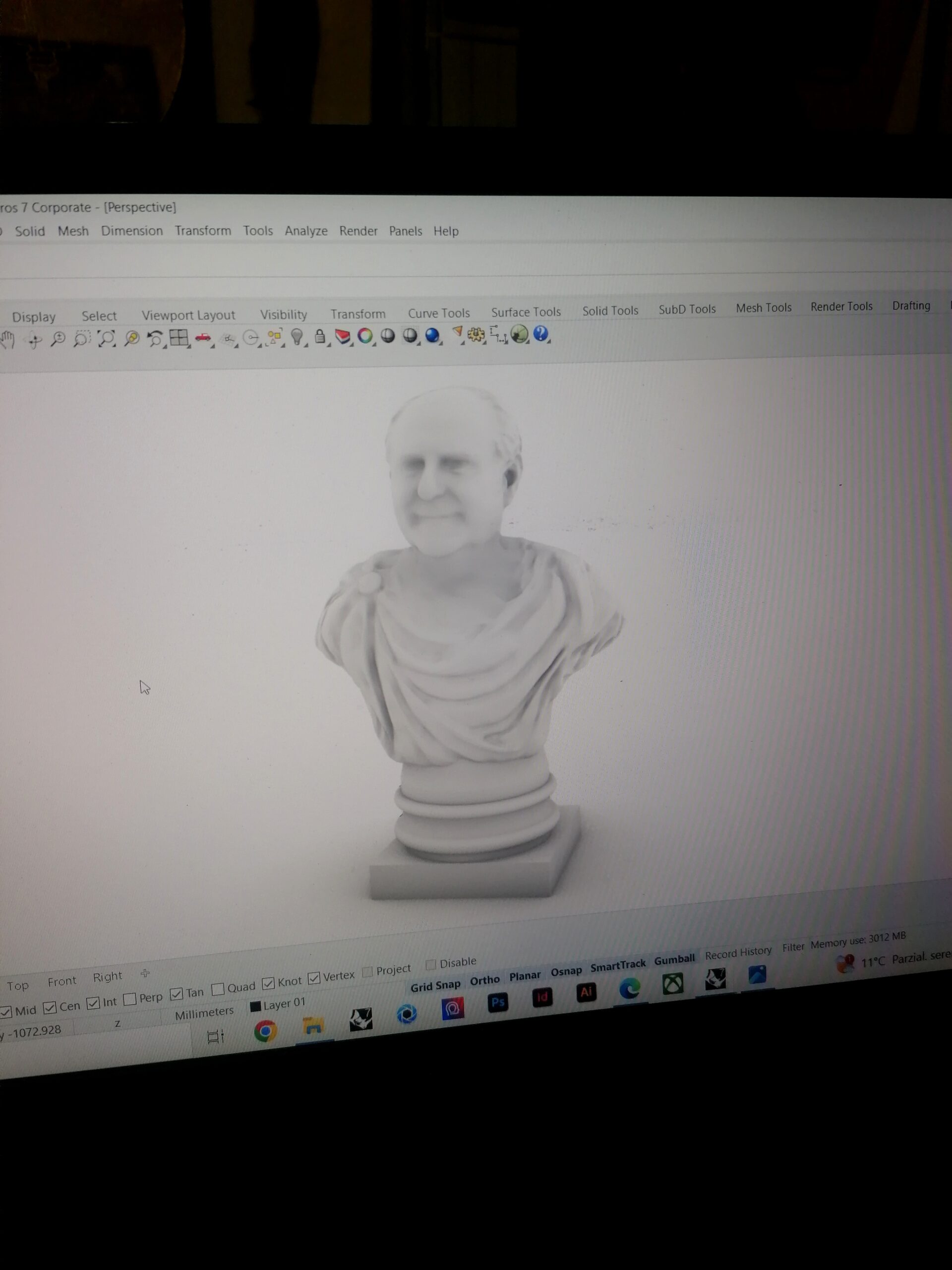Screen dimensions: 952x1270
Task: Uncheck the Vertex osnap checkbox
Action: [x=314, y=978]
